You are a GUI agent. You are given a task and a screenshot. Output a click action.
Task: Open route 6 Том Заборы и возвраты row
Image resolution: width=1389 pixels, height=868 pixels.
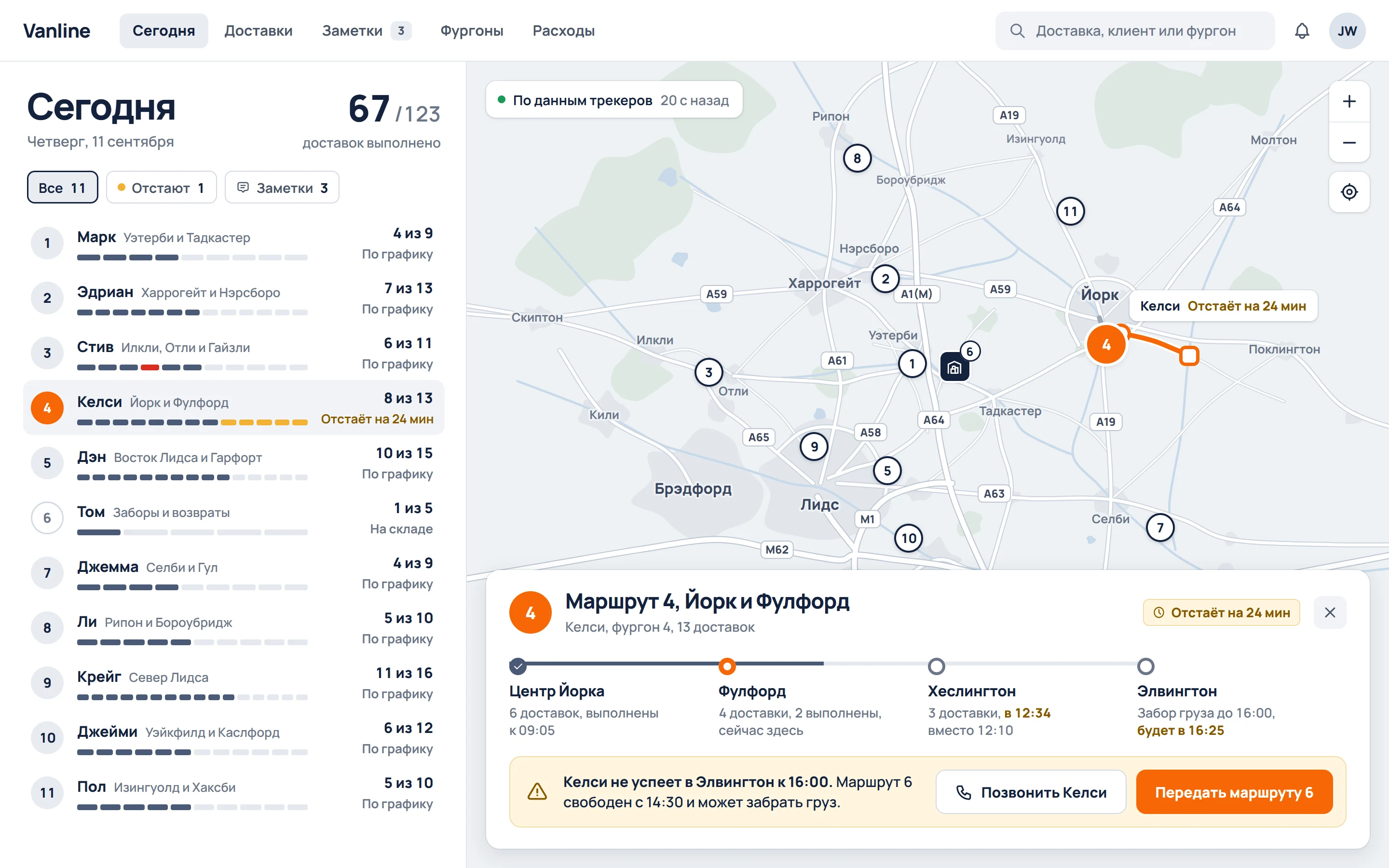[x=233, y=518]
